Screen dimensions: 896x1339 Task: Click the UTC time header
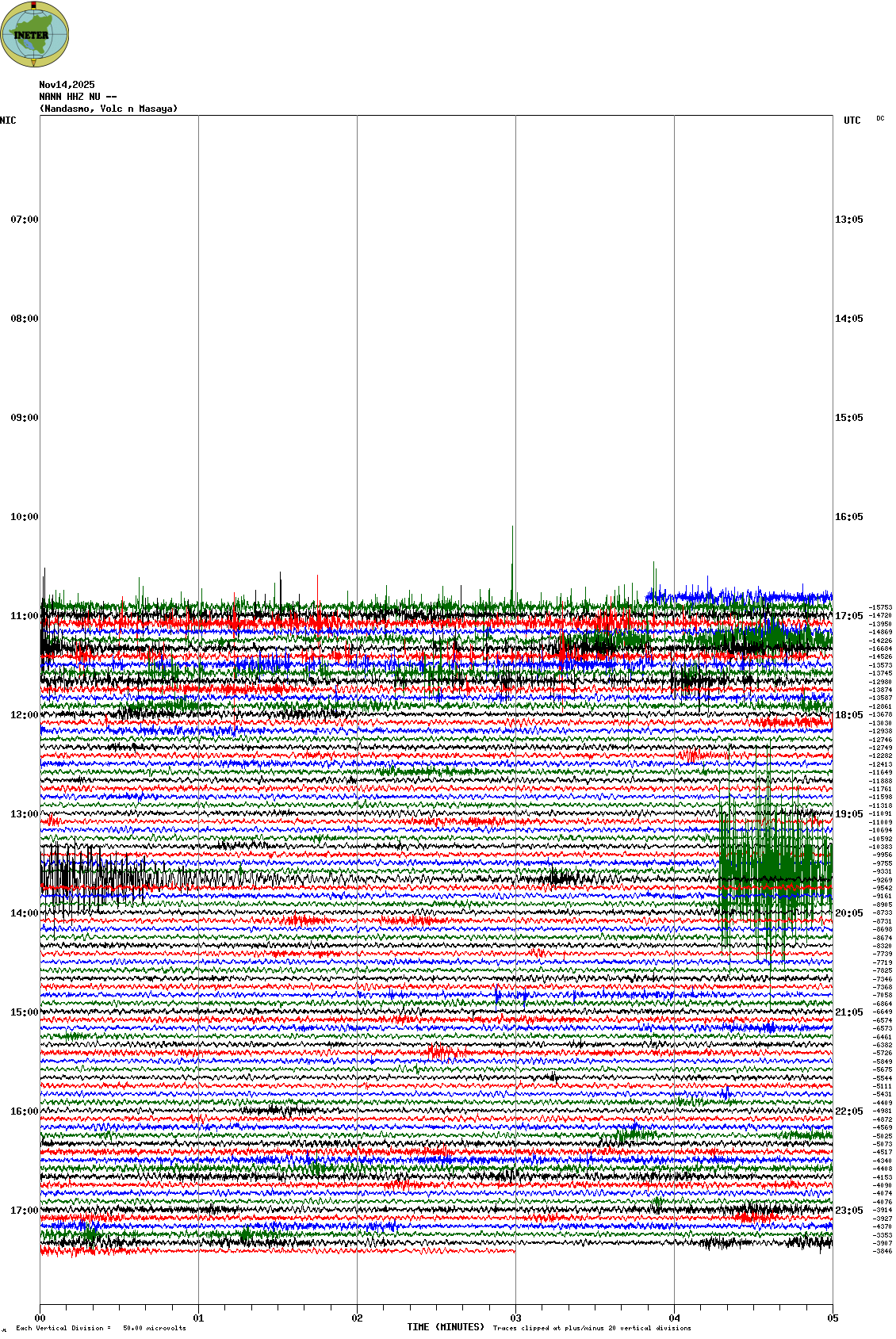tap(852, 121)
